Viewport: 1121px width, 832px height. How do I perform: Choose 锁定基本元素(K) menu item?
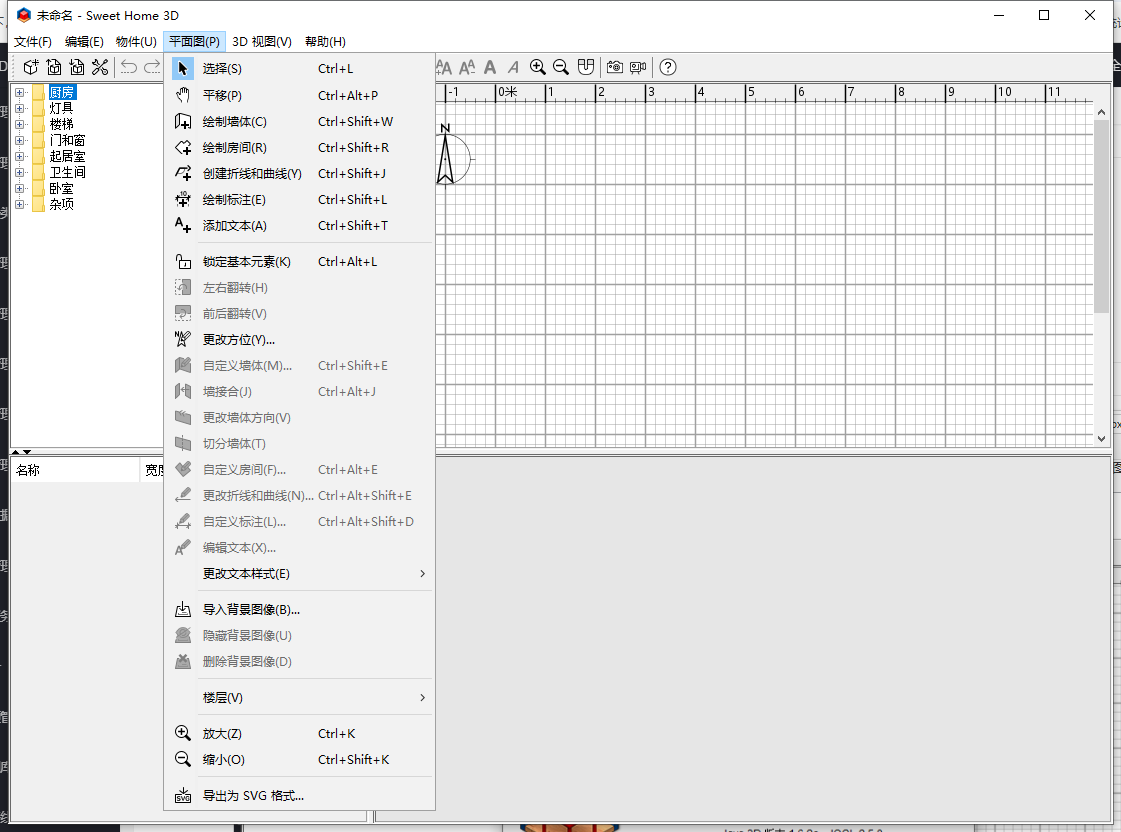click(x=299, y=262)
